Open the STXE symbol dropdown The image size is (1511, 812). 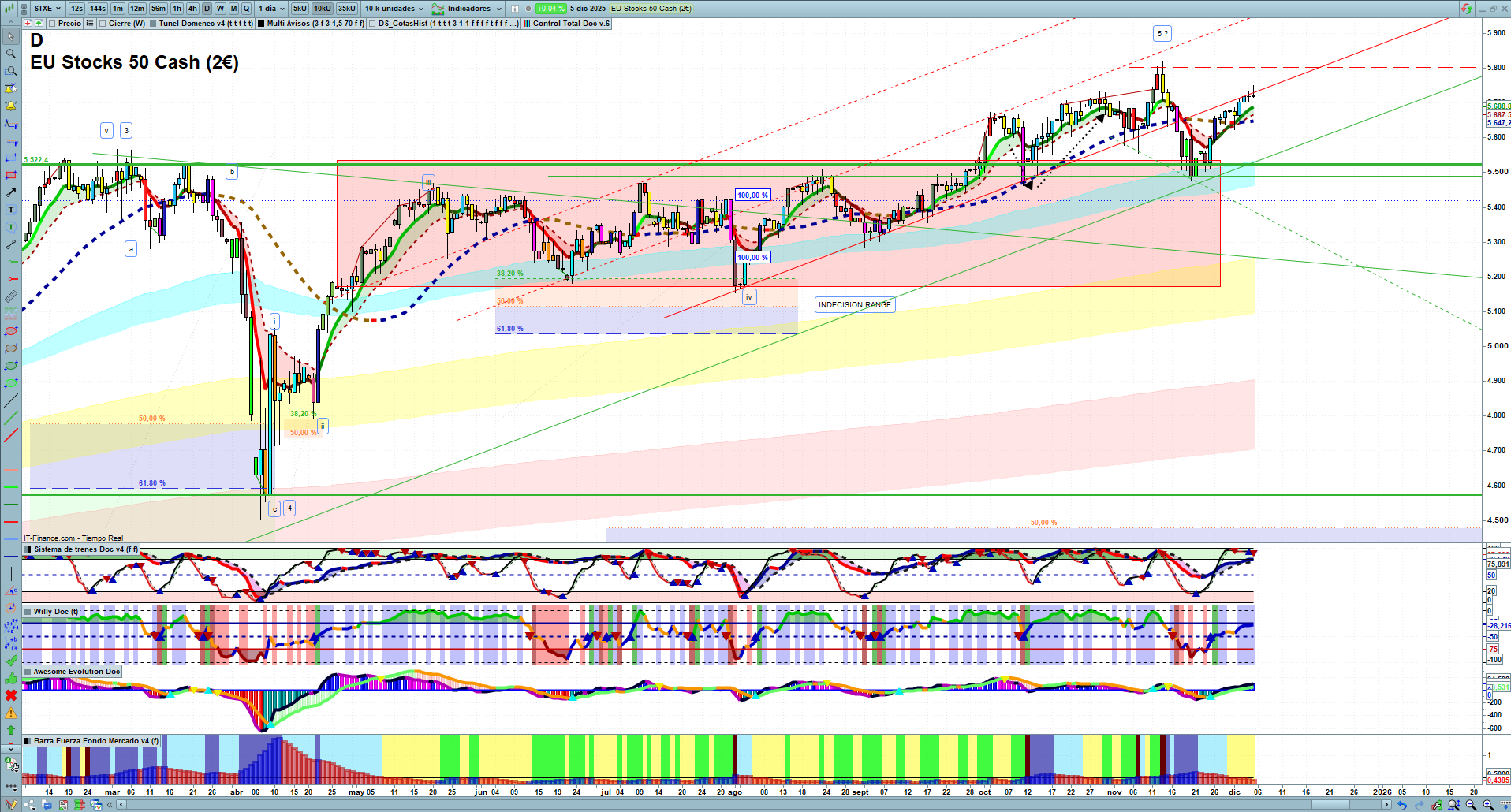(x=47, y=9)
